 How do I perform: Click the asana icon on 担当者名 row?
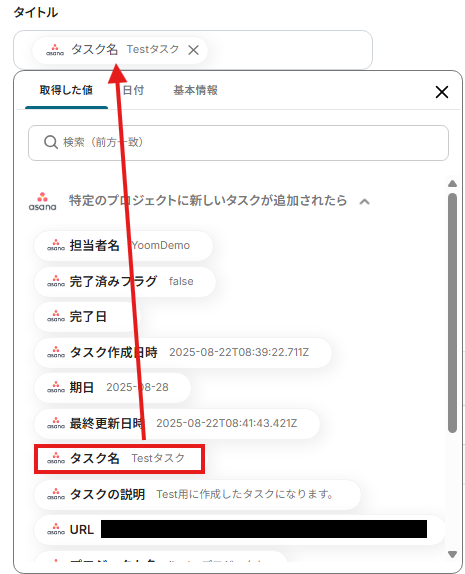coord(56,246)
